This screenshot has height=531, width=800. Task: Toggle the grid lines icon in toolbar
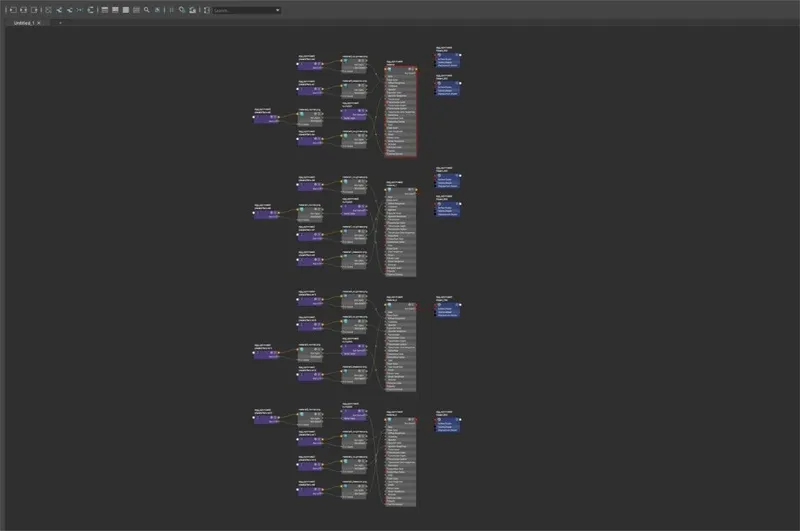click(171, 10)
